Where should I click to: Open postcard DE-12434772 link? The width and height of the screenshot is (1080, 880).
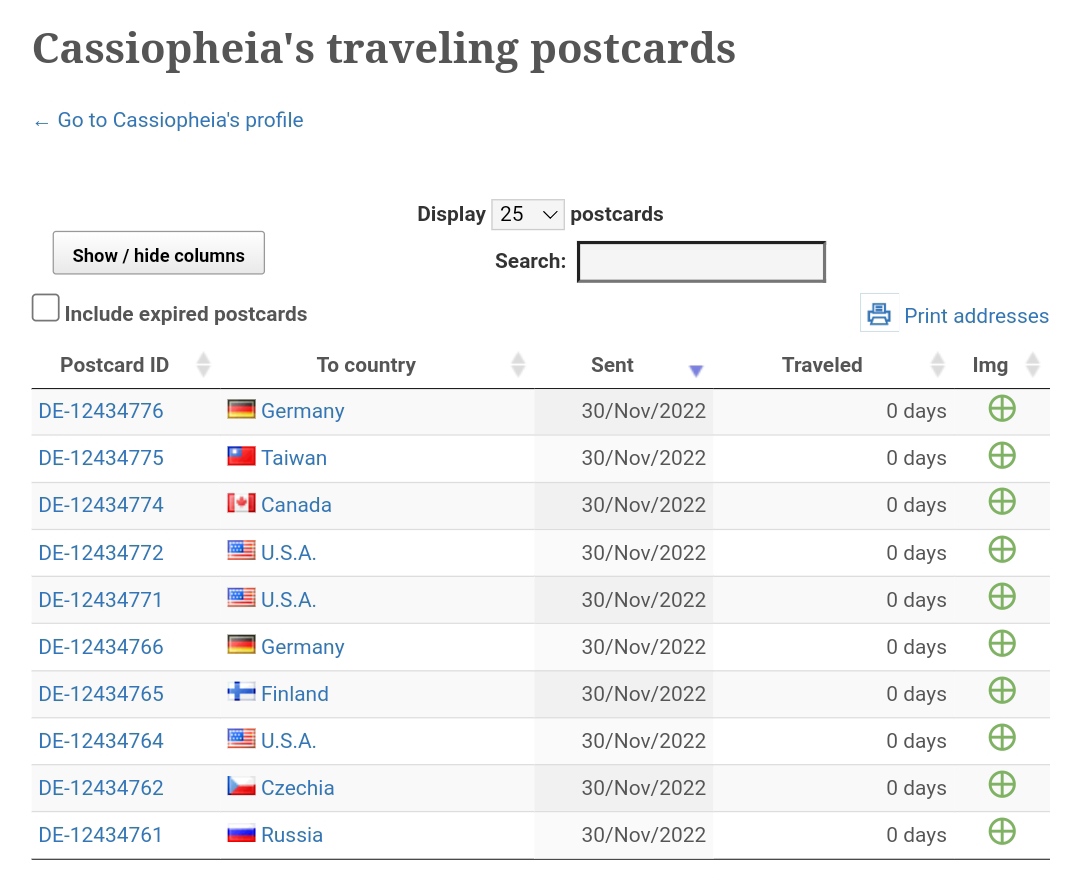tap(101, 553)
